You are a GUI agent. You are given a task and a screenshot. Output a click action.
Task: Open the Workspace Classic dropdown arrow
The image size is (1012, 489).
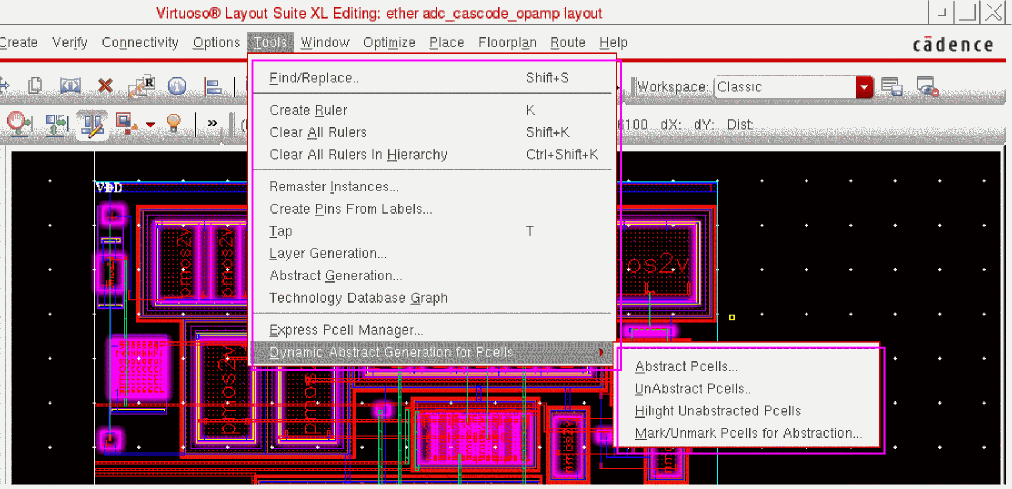pyautogui.click(x=864, y=87)
